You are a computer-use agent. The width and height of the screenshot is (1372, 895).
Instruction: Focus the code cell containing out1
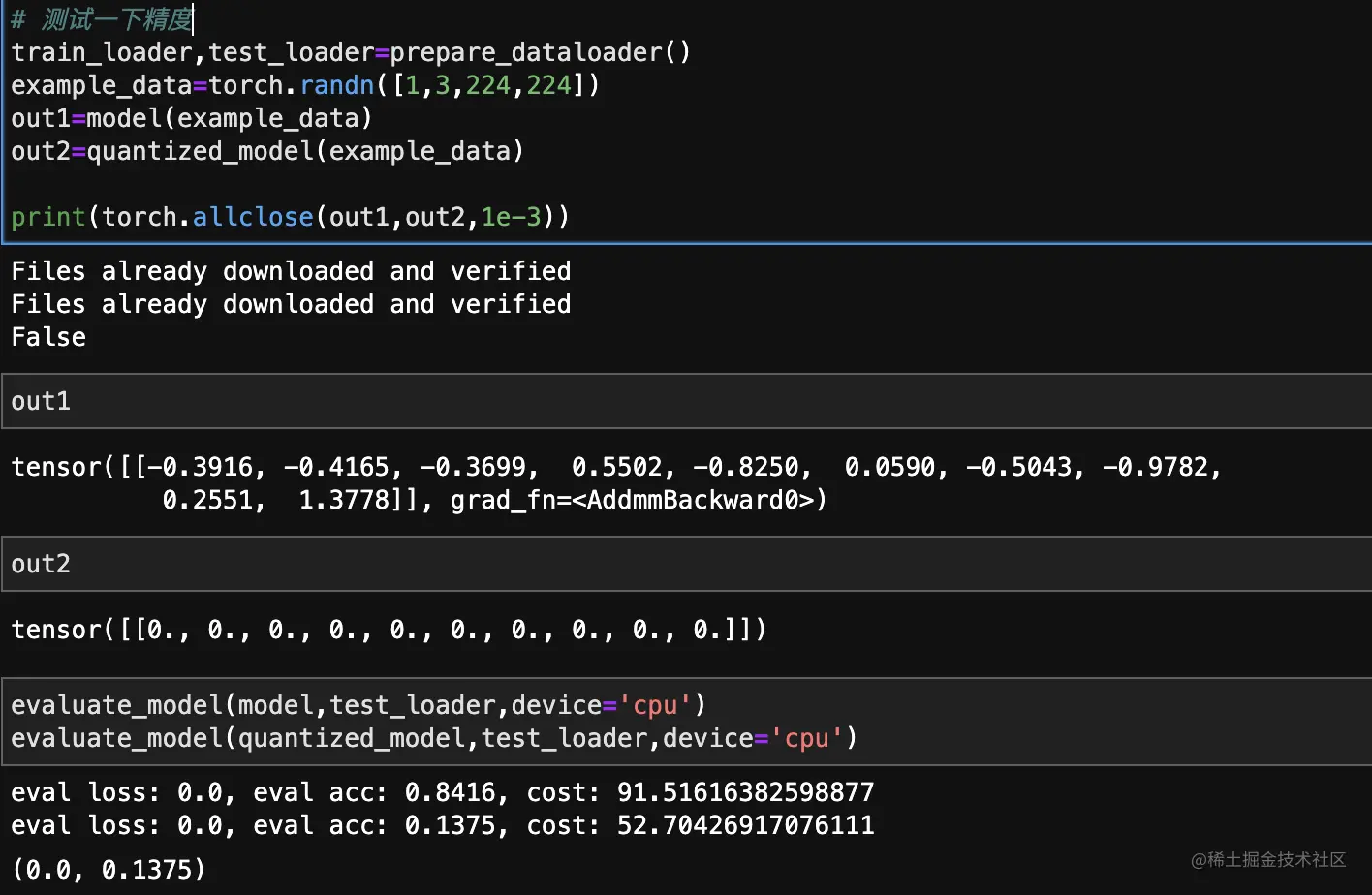[x=686, y=401]
